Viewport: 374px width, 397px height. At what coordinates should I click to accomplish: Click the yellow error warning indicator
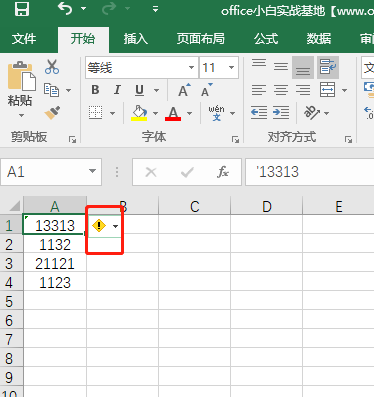99,226
